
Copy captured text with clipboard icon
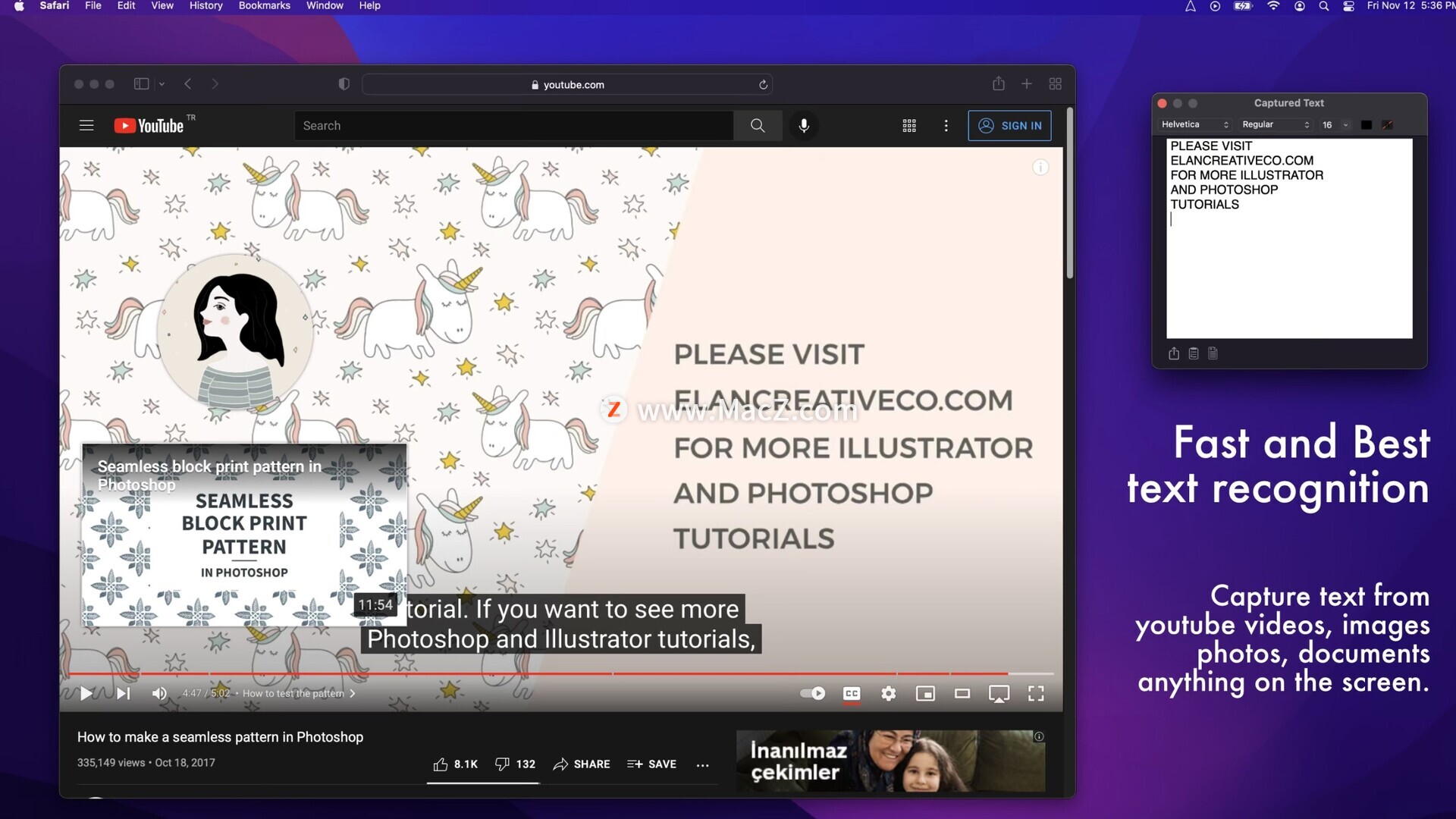click(x=1194, y=353)
